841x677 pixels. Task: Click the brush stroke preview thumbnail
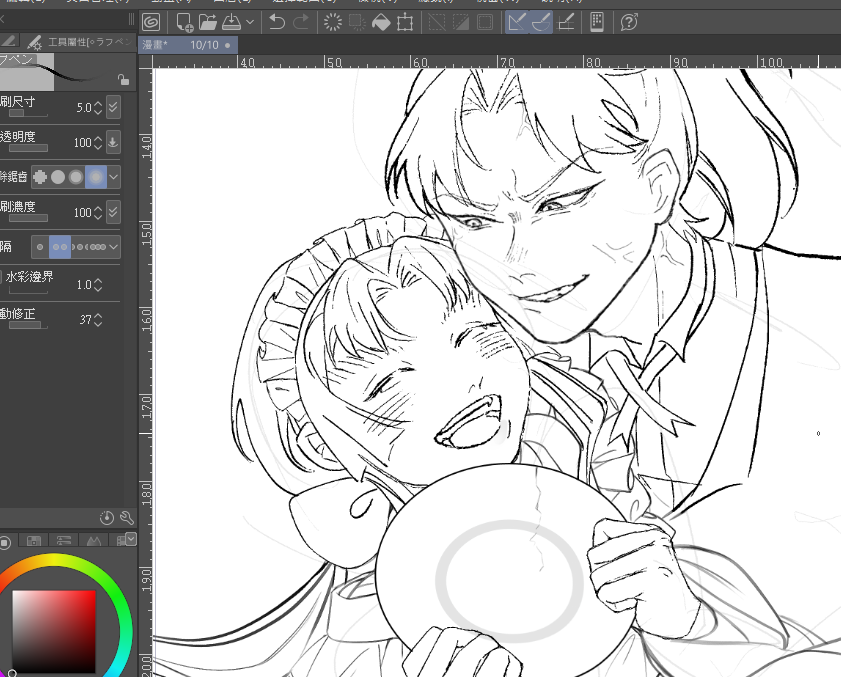tap(27, 71)
